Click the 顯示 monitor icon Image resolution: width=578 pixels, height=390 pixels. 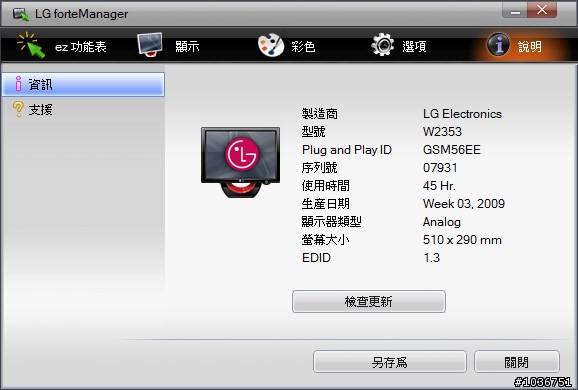point(150,45)
